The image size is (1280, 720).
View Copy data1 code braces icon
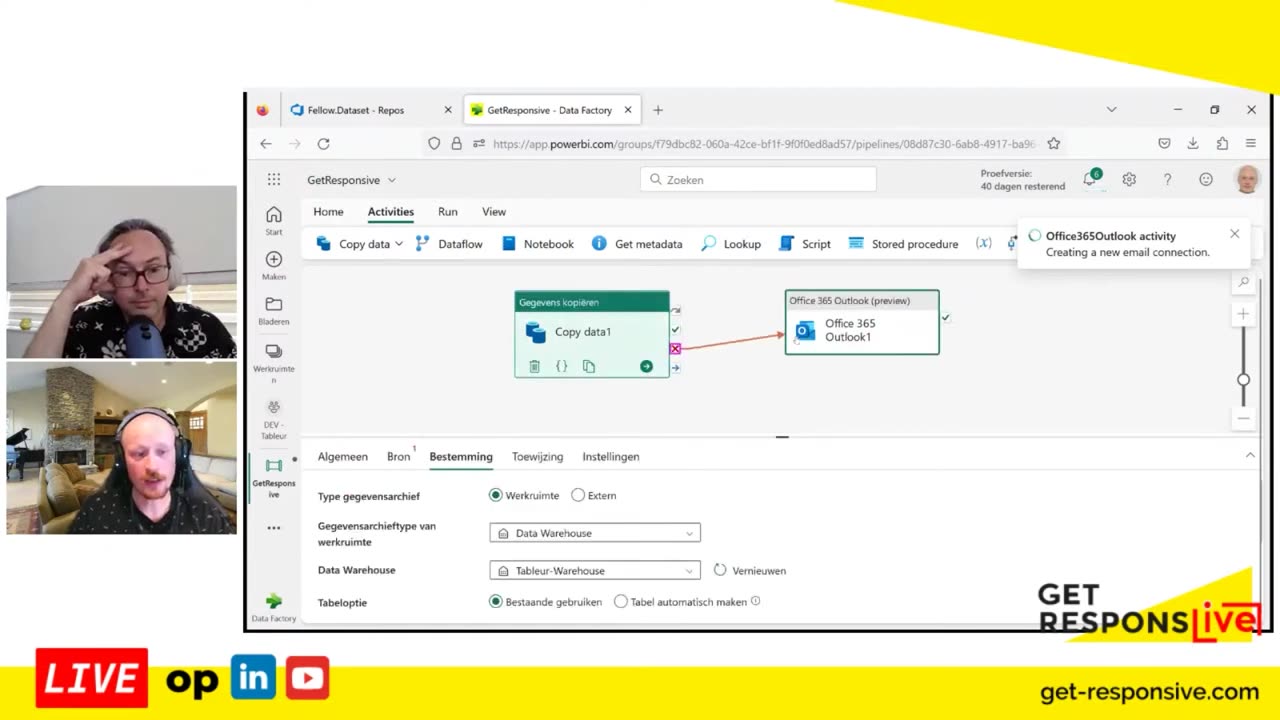561,367
